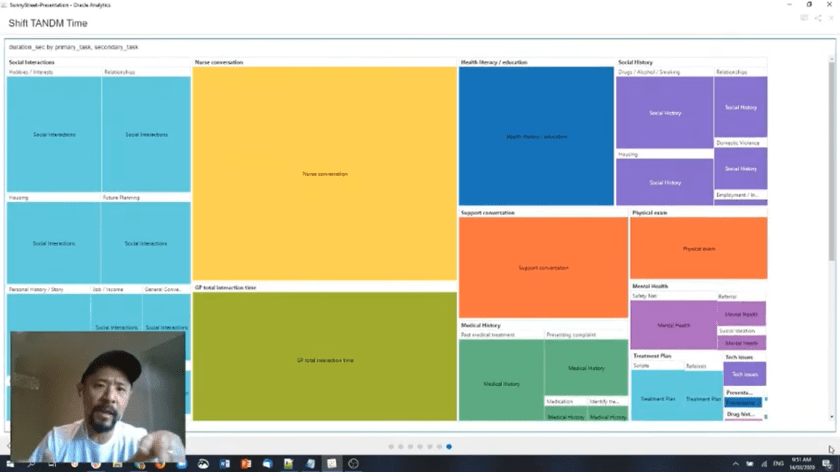
Task: Close presentation mode with the header X icon
Action: [x=830, y=18]
